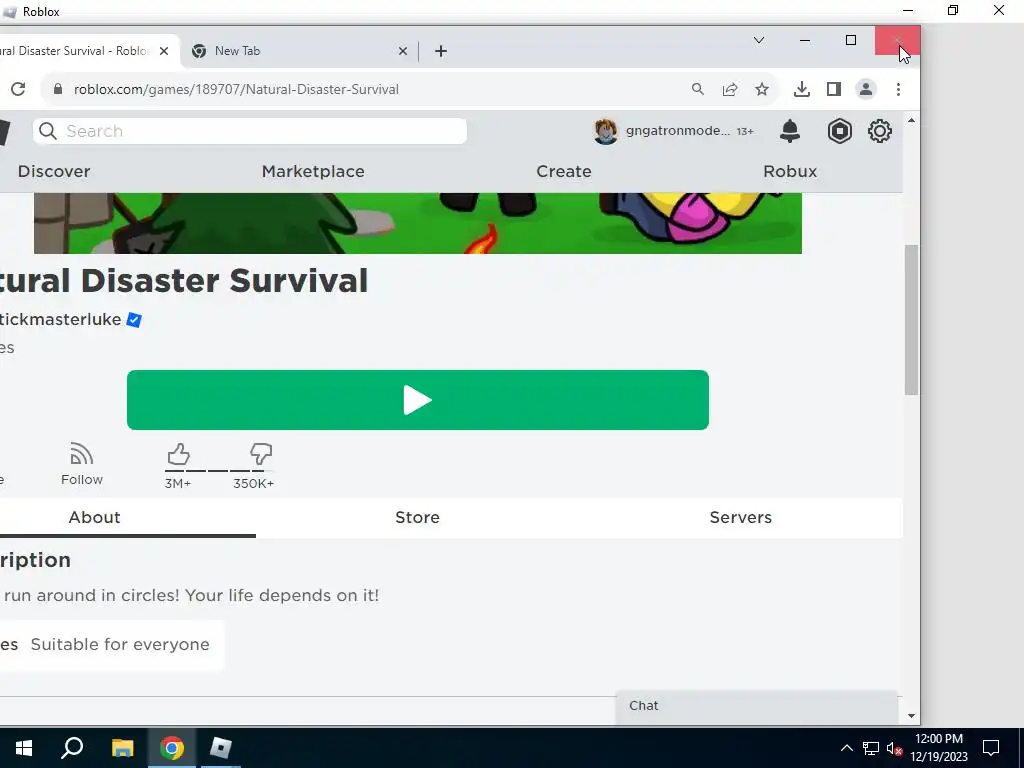Click the Roblox Search input field
Screen dimensions: 1024x768
click(x=250, y=131)
